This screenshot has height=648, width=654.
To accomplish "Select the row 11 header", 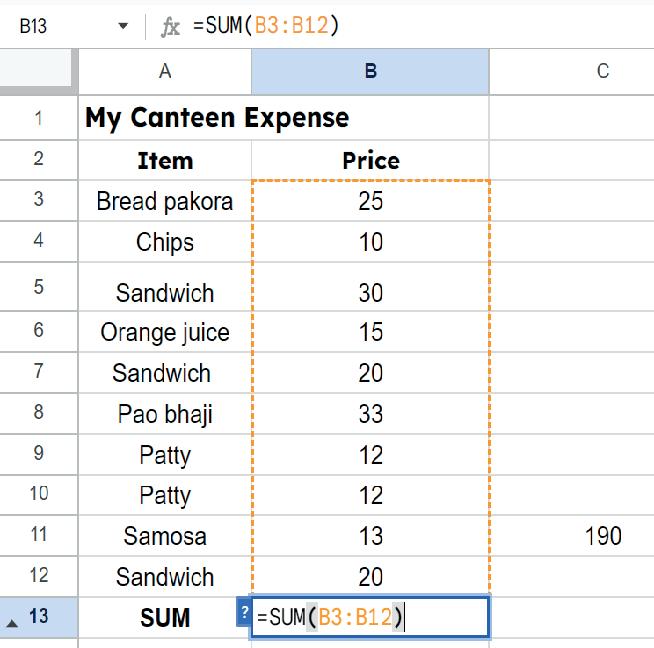I will tap(38, 534).
